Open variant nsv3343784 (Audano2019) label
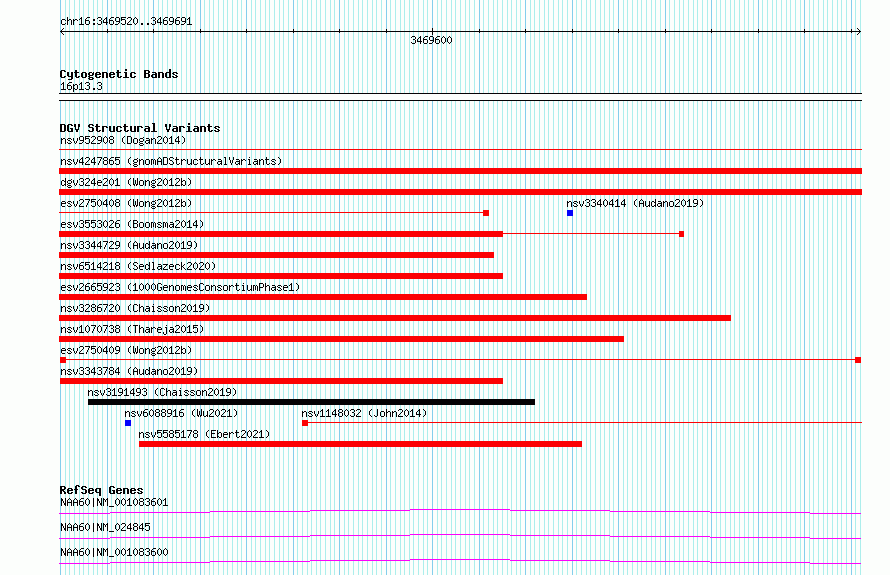The image size is (890, 575). coord(129,371)
